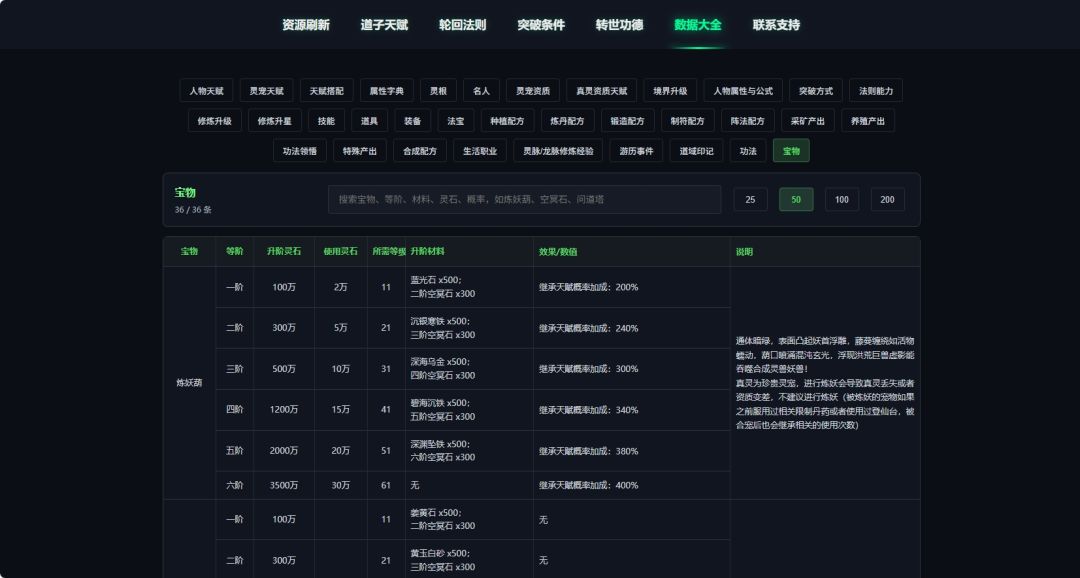Open the 灵脉/龙脉修炼经验 category

[558, 151]
